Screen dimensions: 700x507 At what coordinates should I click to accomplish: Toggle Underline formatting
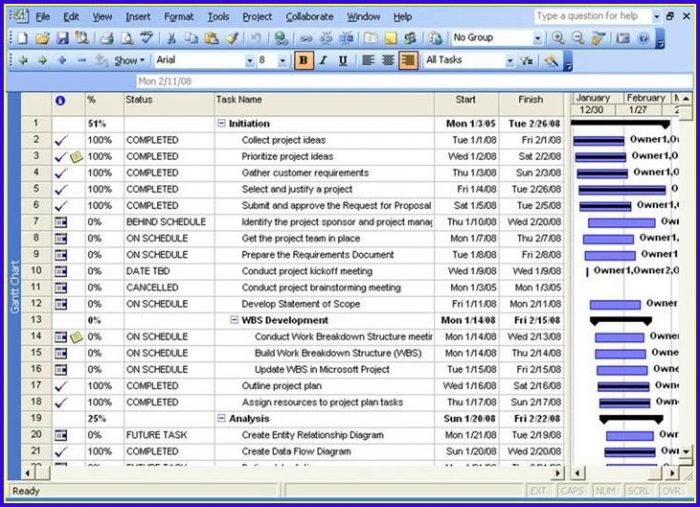(x=343, y=60)
